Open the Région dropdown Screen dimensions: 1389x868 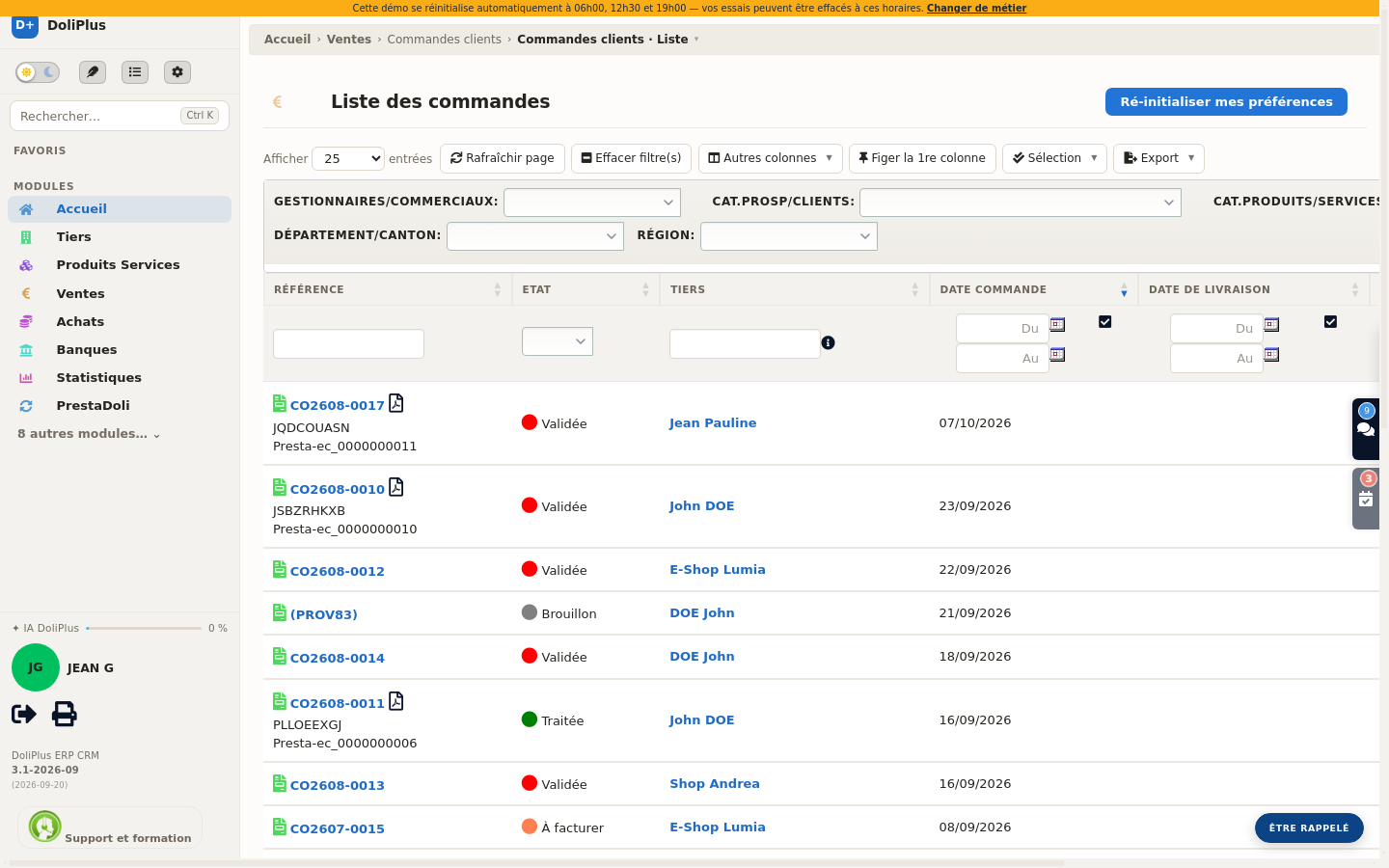click(x=789, y=236)
